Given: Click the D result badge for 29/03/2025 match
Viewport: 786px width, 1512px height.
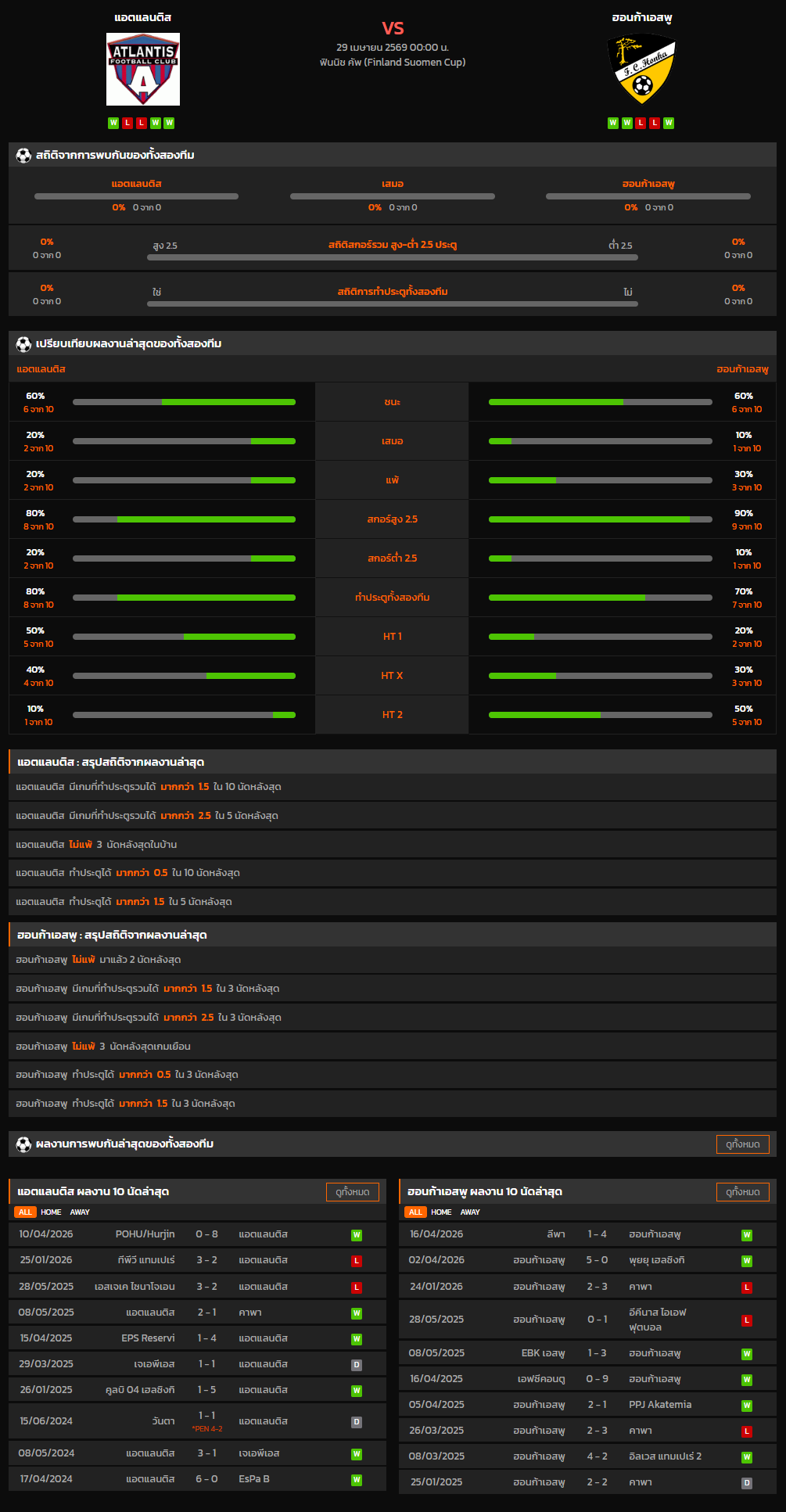Looking at the screenshot, I should click(357, 1365).
